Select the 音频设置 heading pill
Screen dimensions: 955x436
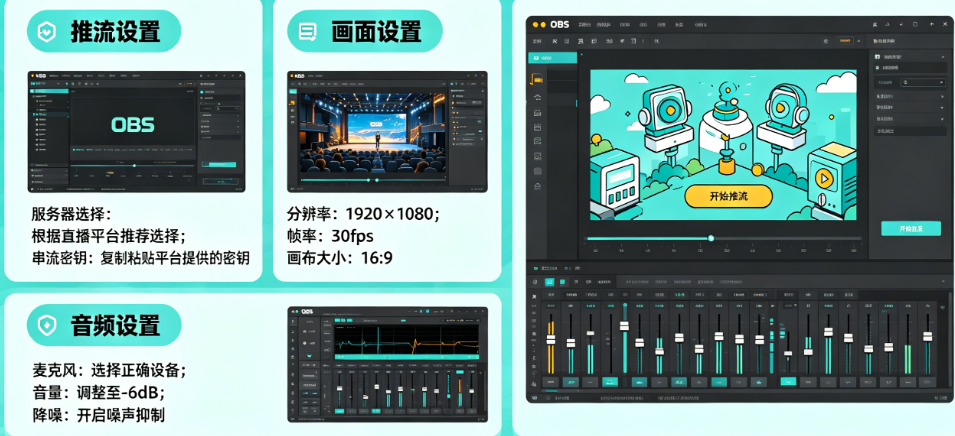click(104, 325)
